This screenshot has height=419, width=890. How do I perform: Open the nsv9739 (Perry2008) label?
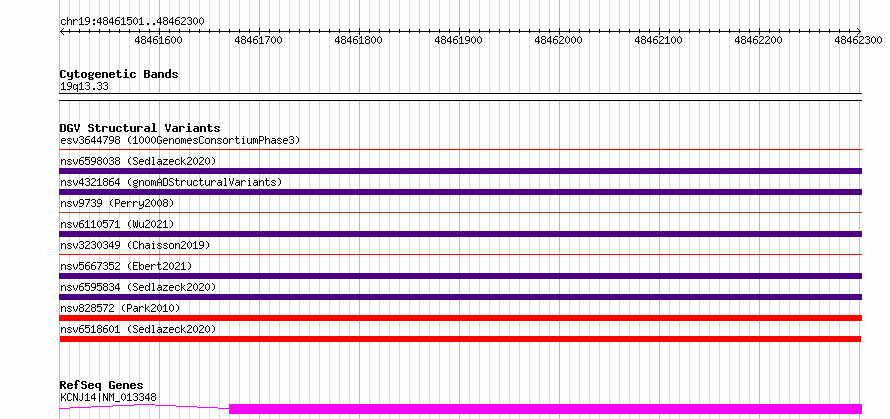point(117,203)
